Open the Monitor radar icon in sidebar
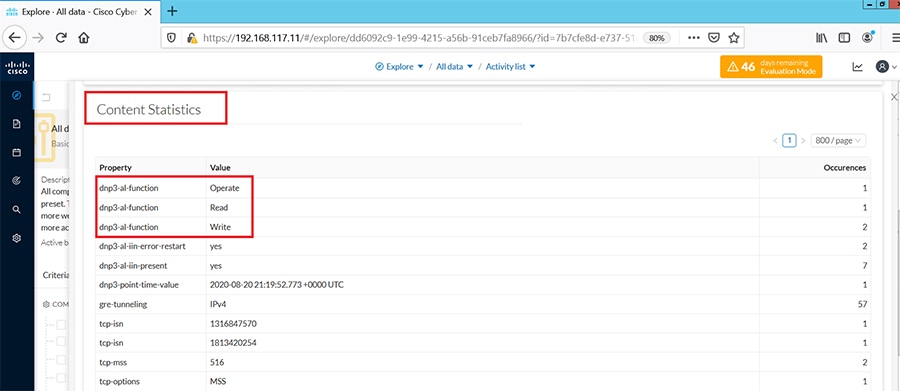Screen dimensions: 900x391 click(x=17, y=181)
